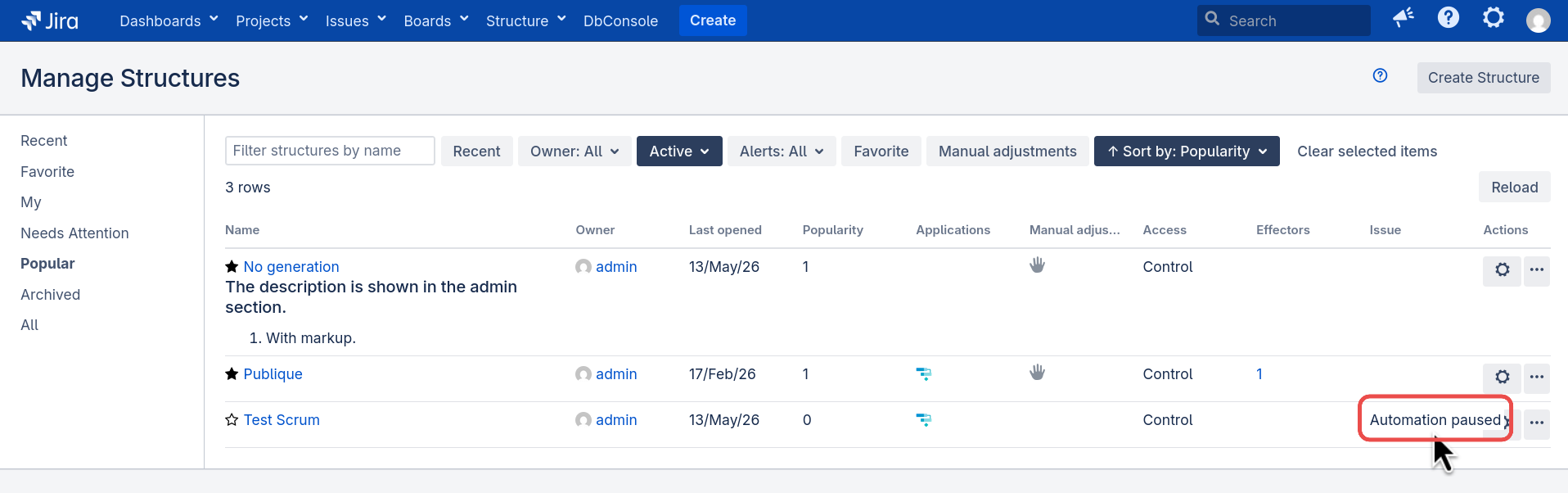Open more actions for Test Scrum
Screen dimensions: 1568x493
click(1537, 423)
